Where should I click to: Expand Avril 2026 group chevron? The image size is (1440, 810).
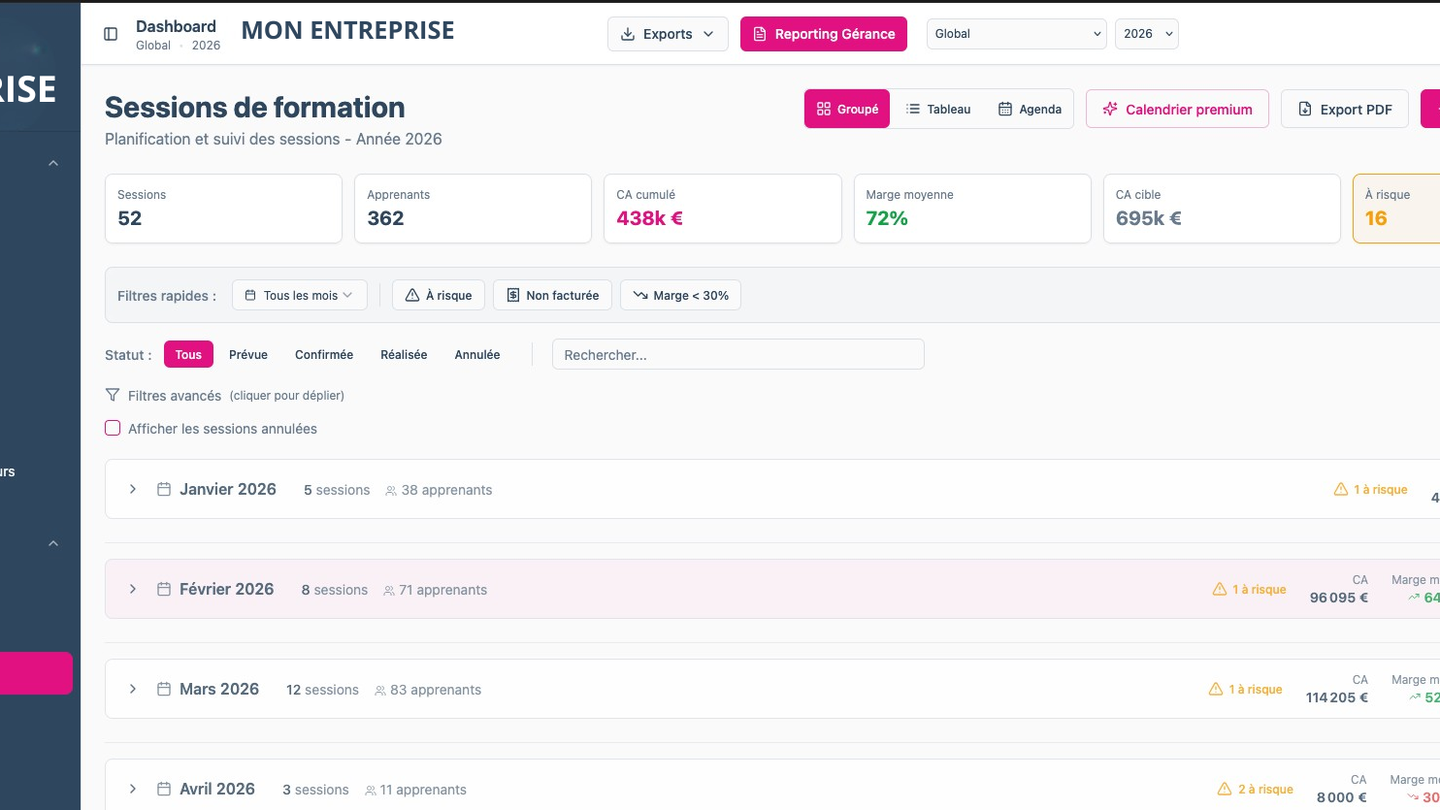tap(132, 789)
